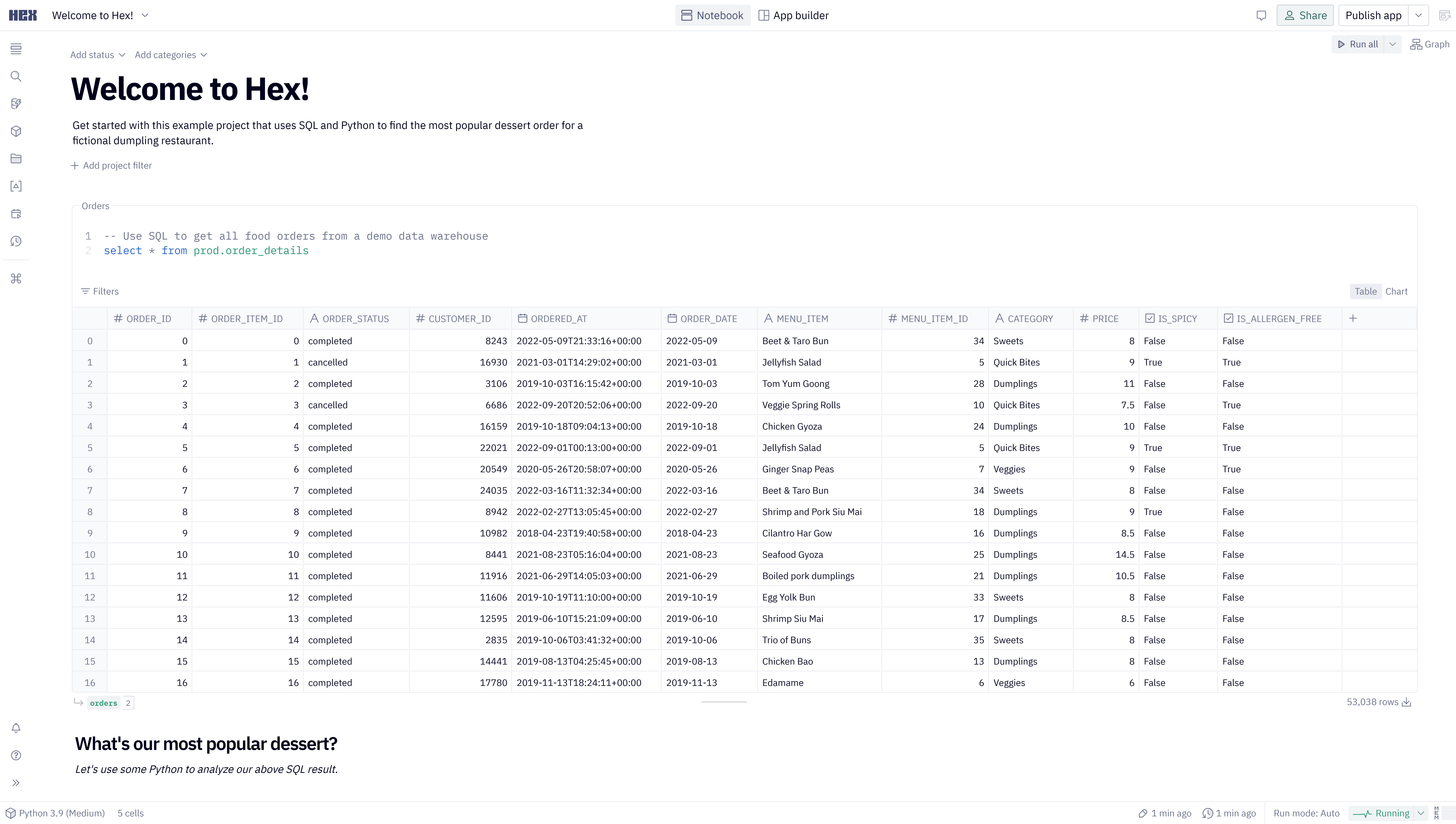Viewport: 1456px width, 824px height.
Task: Click customer ID 16930 cell
Action: click(461, 362)
